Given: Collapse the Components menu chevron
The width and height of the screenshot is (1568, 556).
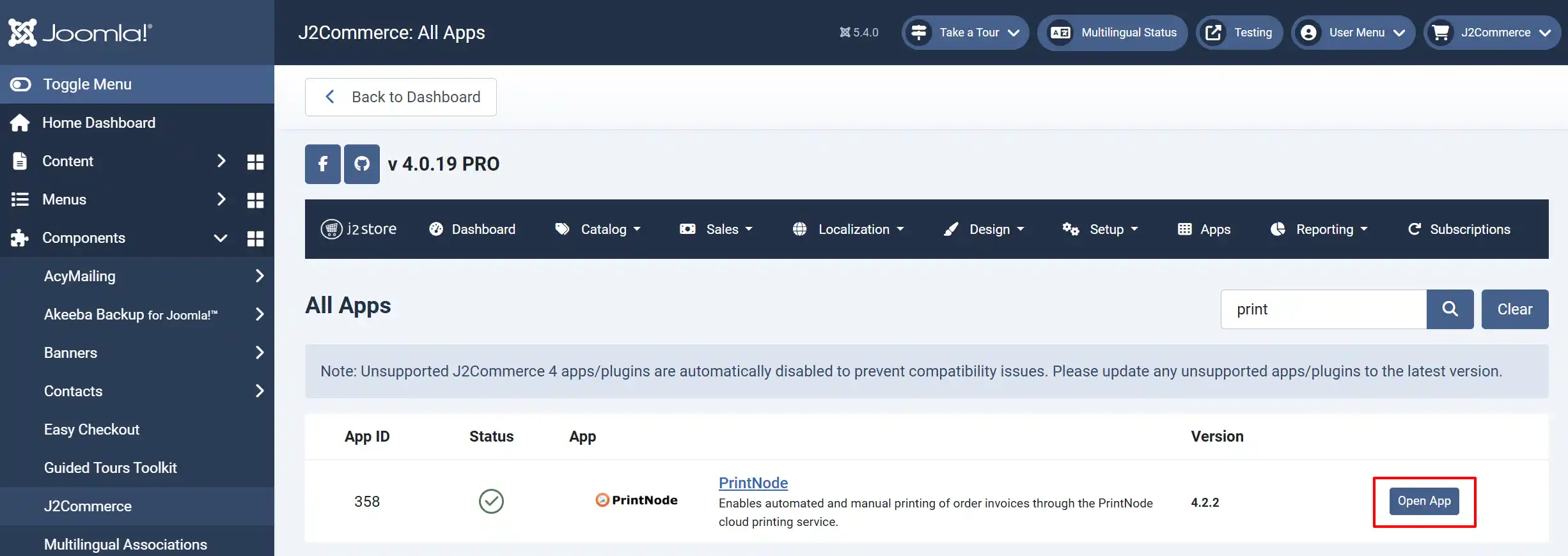Looking at the screenshot, I should point(221,238).
